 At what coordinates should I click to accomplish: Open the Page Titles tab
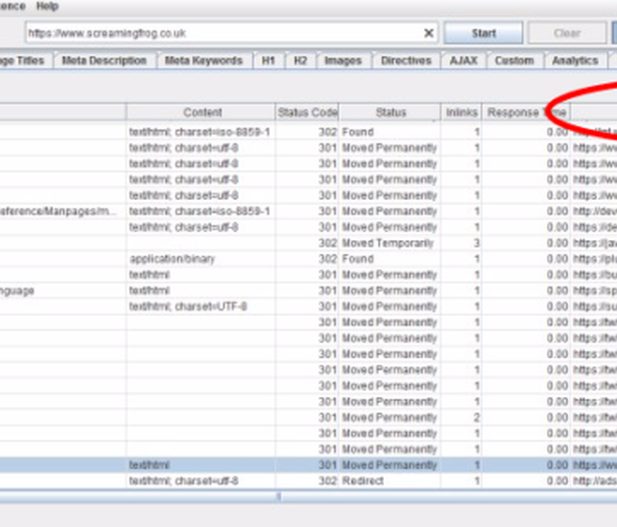24,61
